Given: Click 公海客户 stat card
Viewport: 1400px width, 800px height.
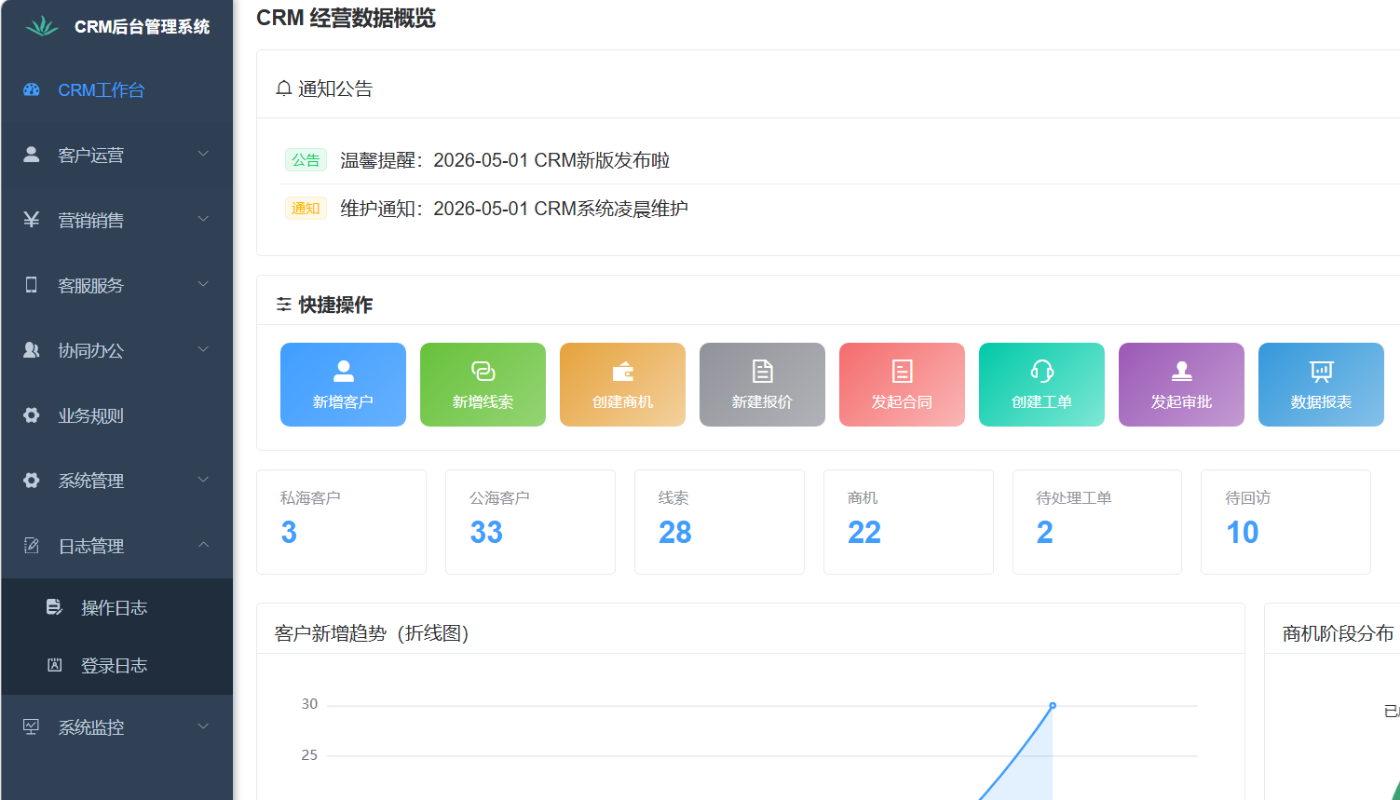Looking at the screenshot, I should click(x=530, y=522).
